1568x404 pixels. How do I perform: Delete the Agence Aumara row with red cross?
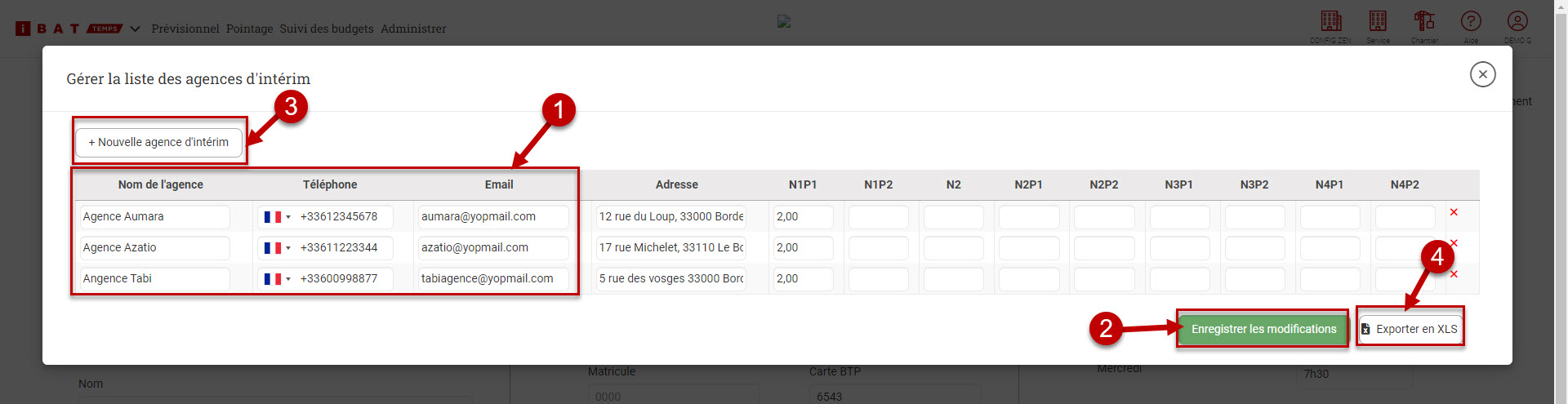[x=1454, y=212]
